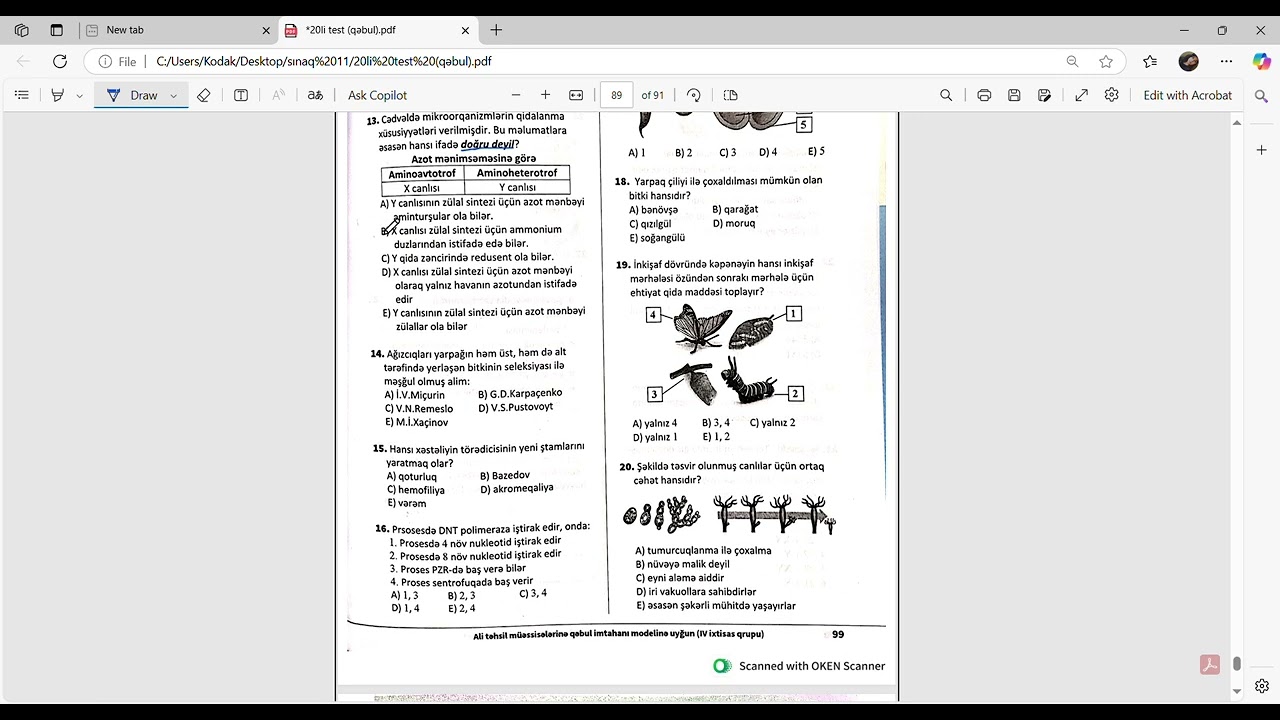Open the sidebar settings gear at the bottom
Viewport: 1280px width, 720px height.
(1261, 686)
